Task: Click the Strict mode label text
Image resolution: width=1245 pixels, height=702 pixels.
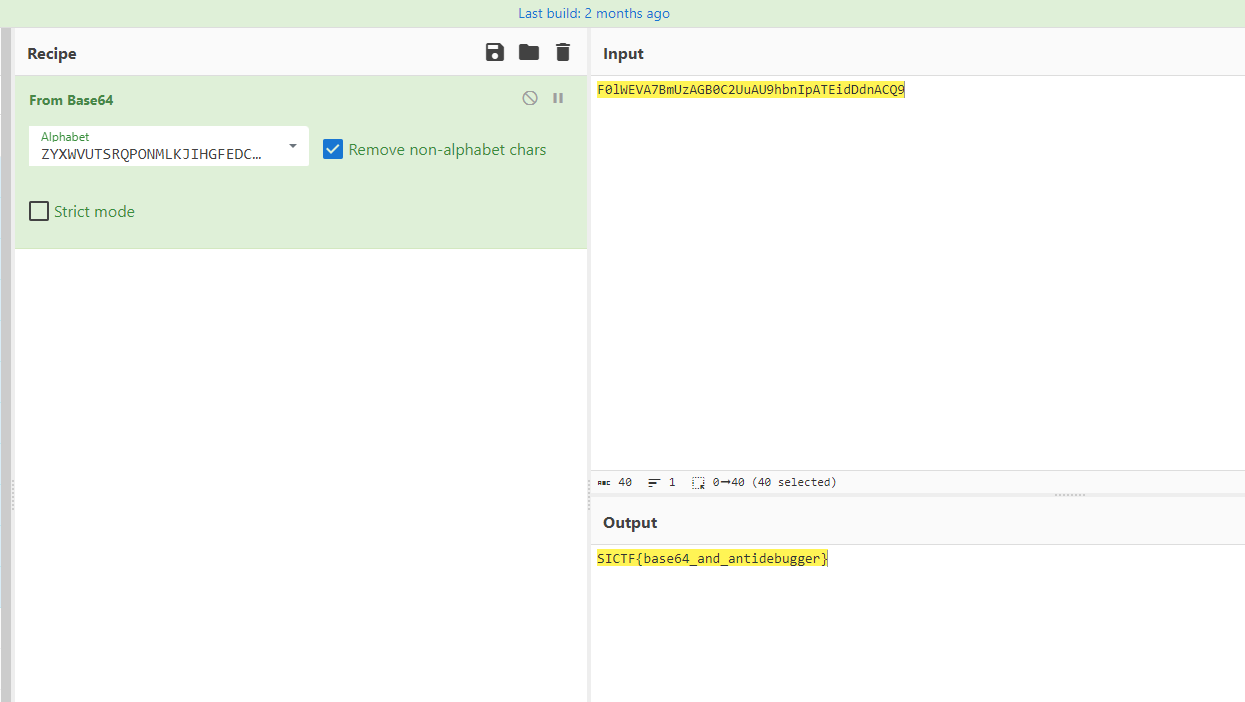Action: [x=94, y=212]
